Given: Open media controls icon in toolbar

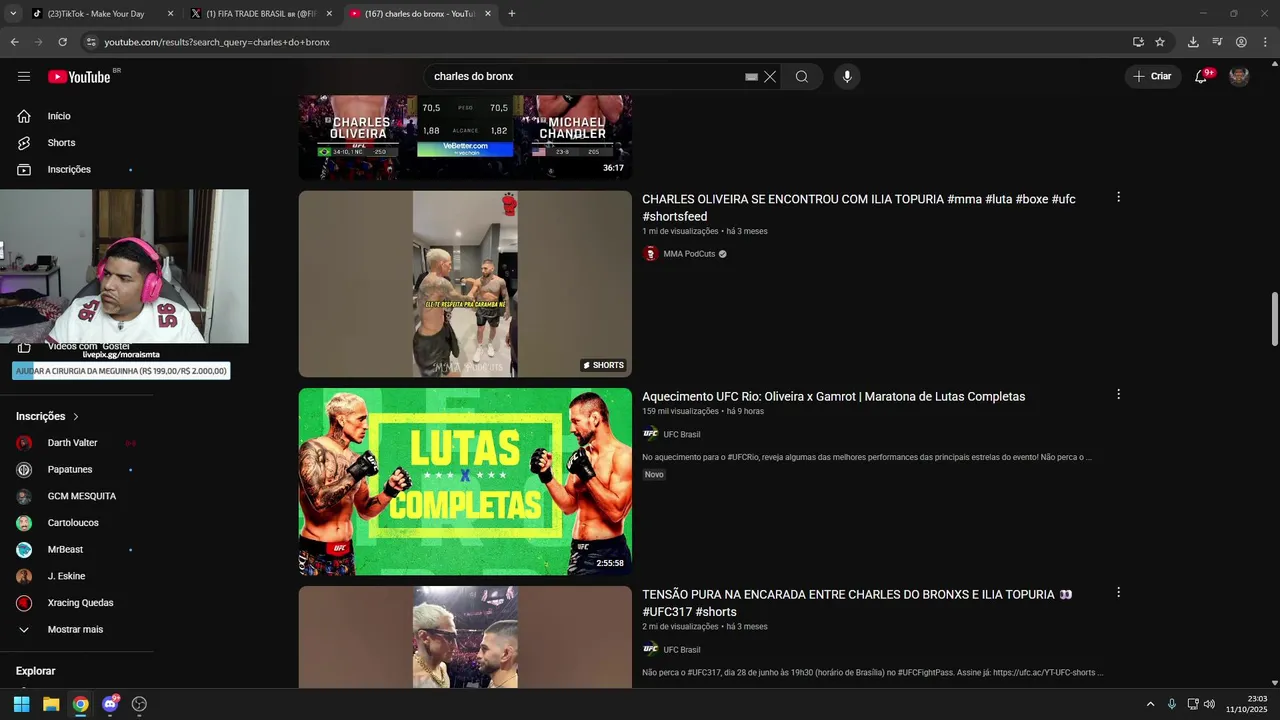Looking at the screenshot, I should tap(1217, 42).
